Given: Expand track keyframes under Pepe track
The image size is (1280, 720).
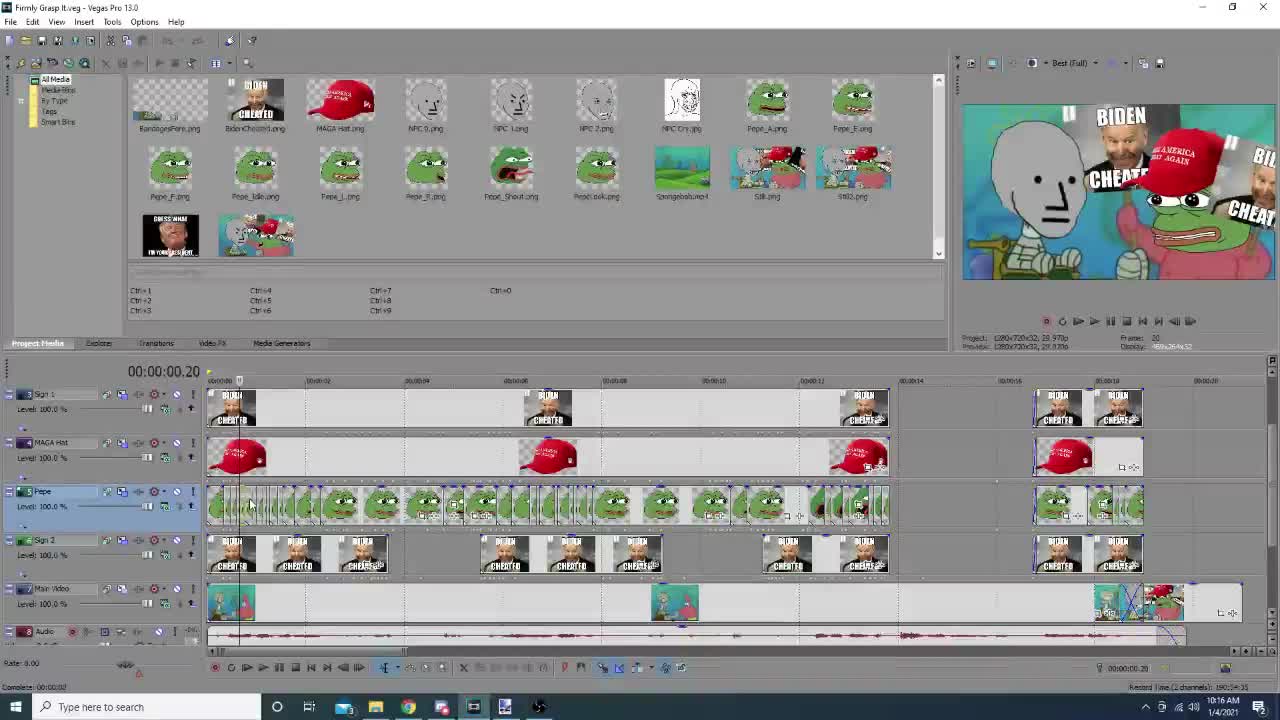Looking at the screenshot, I should click(23, 526).
